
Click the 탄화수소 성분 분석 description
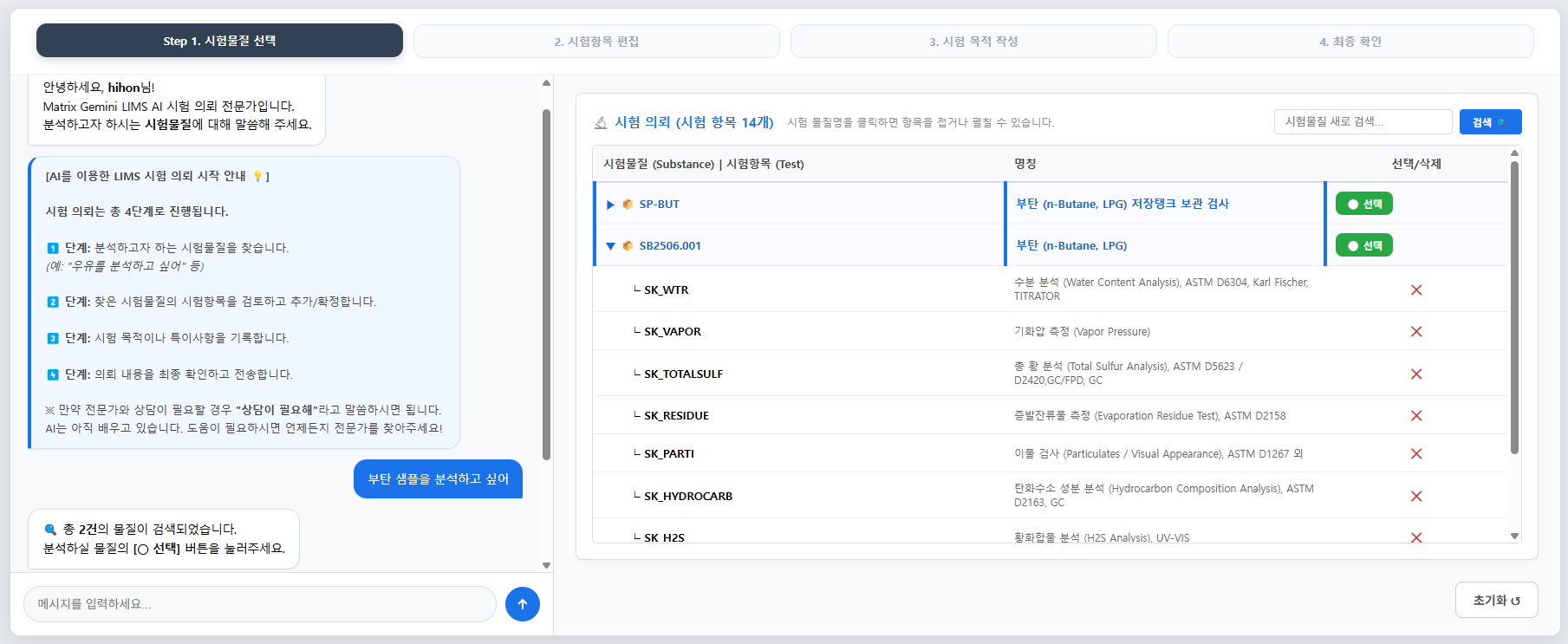[1164, 496]
